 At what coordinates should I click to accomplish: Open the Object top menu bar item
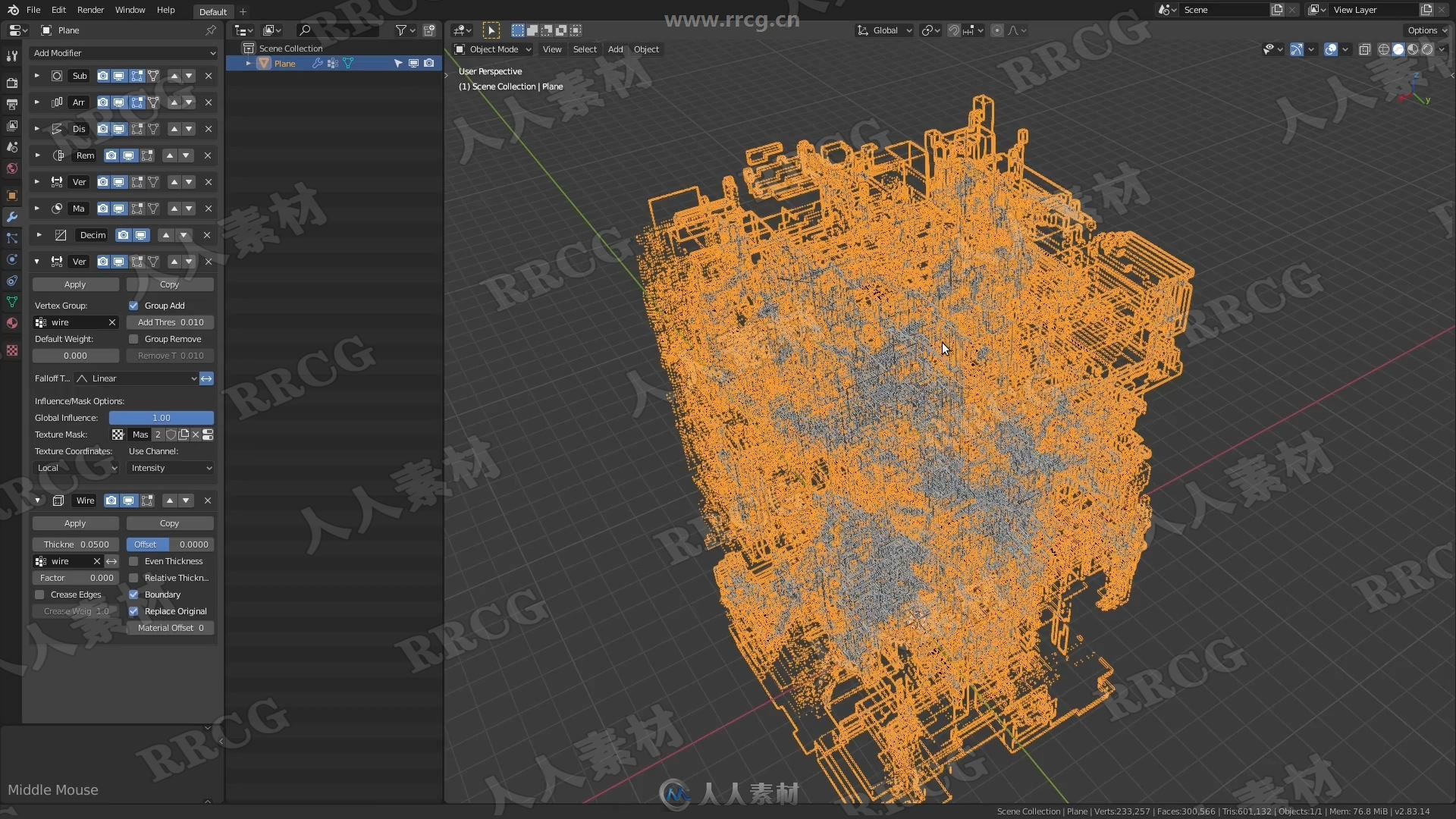646,49
